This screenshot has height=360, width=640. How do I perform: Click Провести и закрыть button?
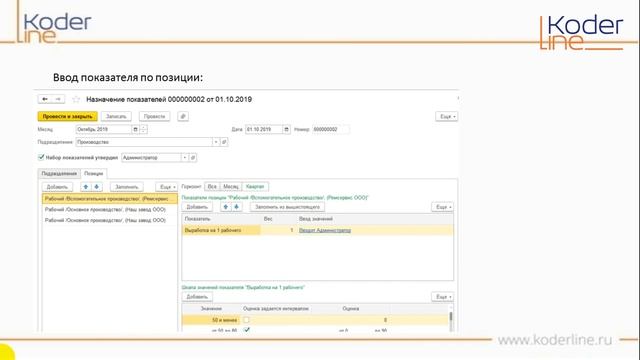(68, 116)
